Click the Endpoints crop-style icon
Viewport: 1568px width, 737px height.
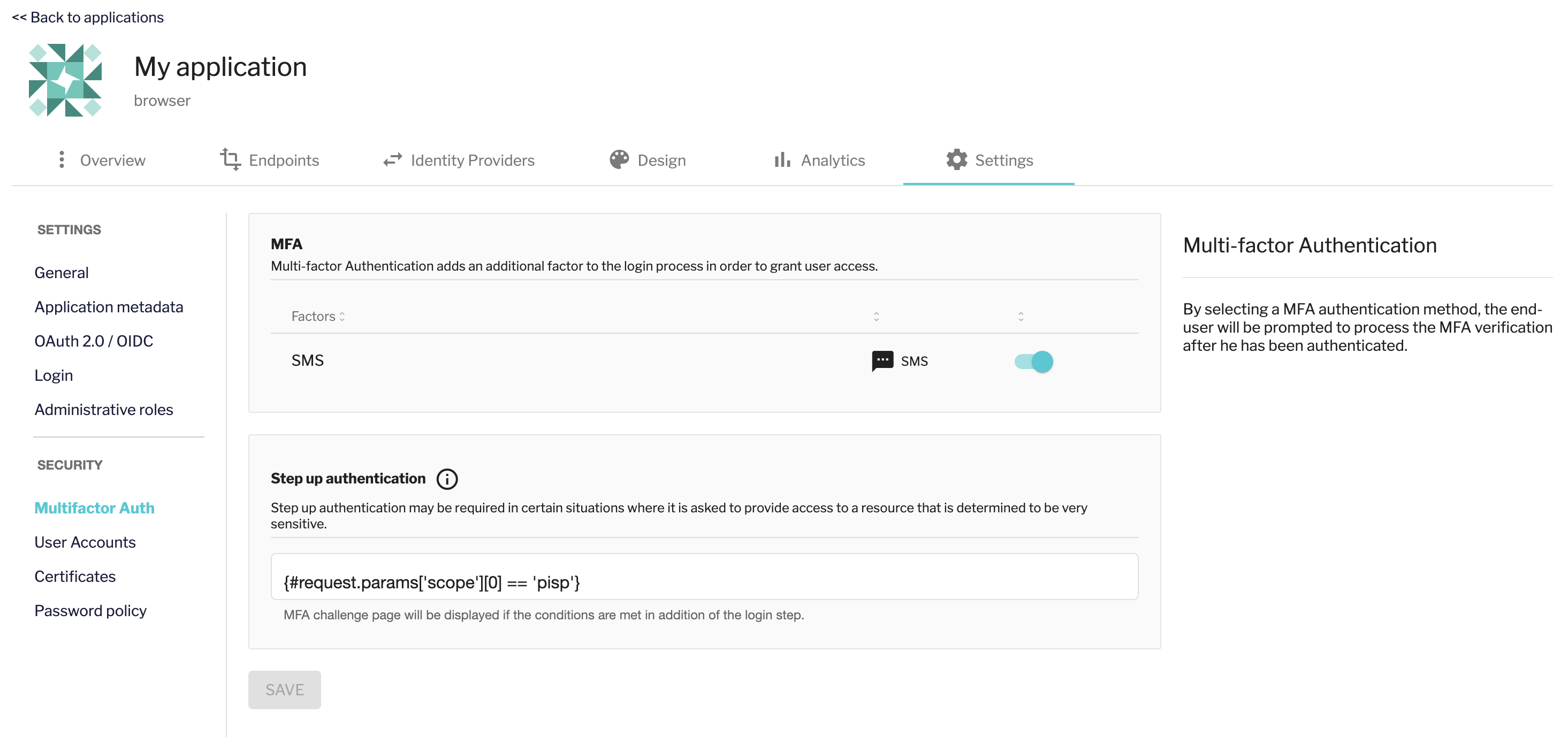[x=230, y=159]
